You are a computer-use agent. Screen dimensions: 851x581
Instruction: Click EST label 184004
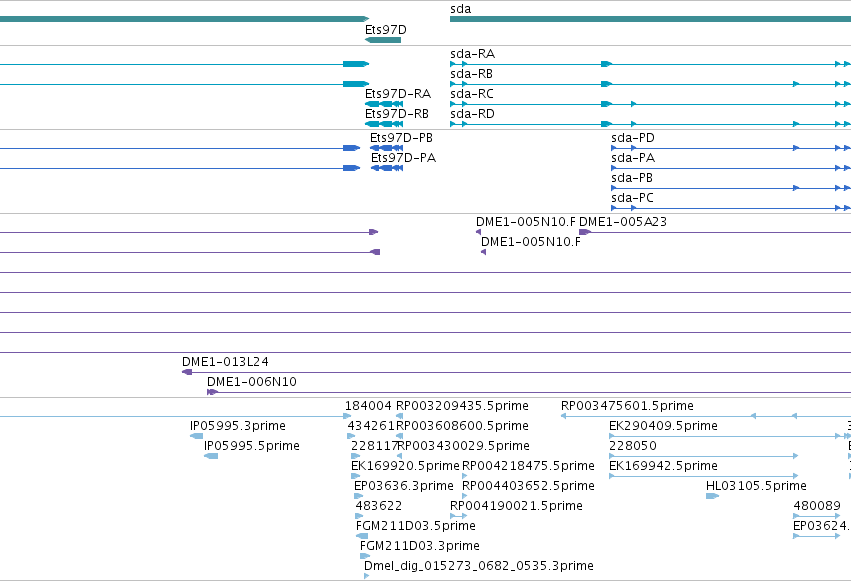click(x=368, y=406)
